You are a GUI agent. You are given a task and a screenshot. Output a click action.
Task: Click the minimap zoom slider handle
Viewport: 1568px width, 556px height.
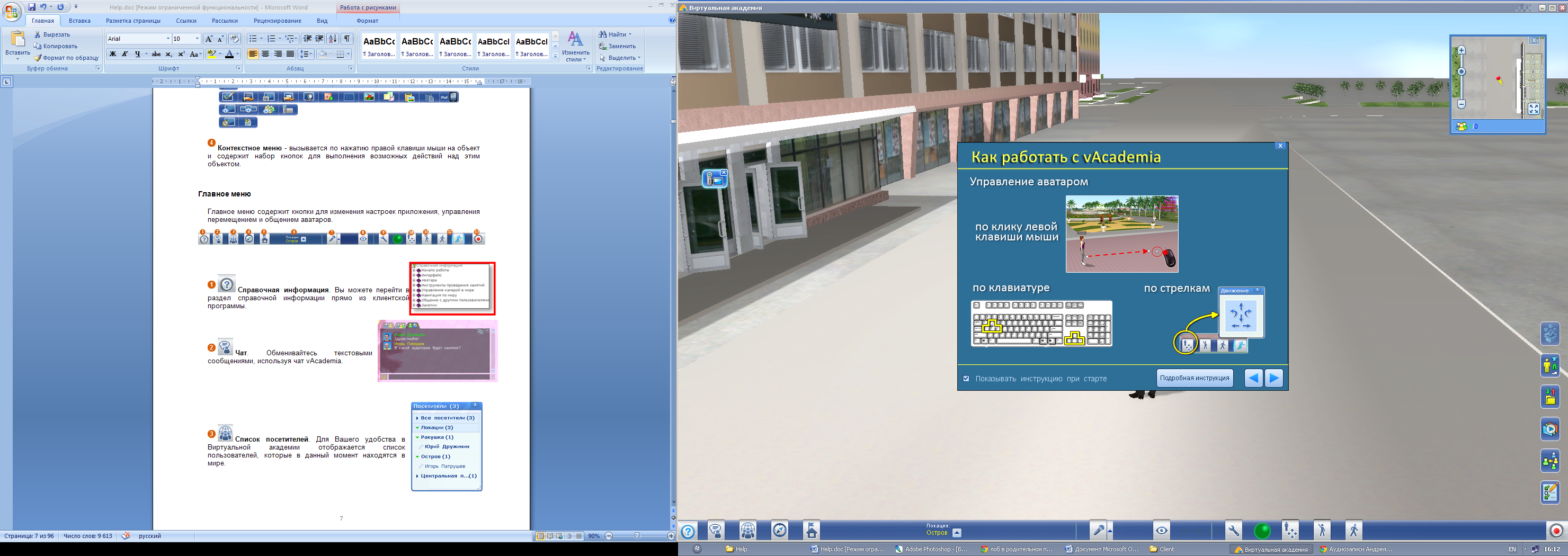point(1461,72)
